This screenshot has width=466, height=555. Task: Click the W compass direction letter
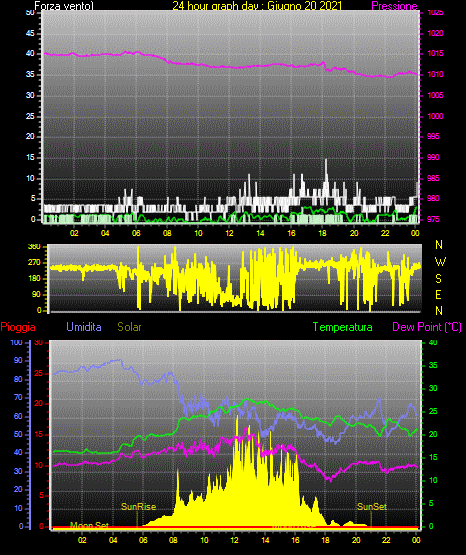[440, 262]
